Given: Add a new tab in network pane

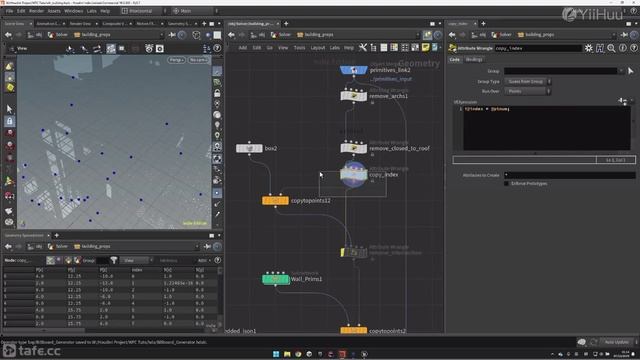Looking at the screenshot, I should pos(286,24).
